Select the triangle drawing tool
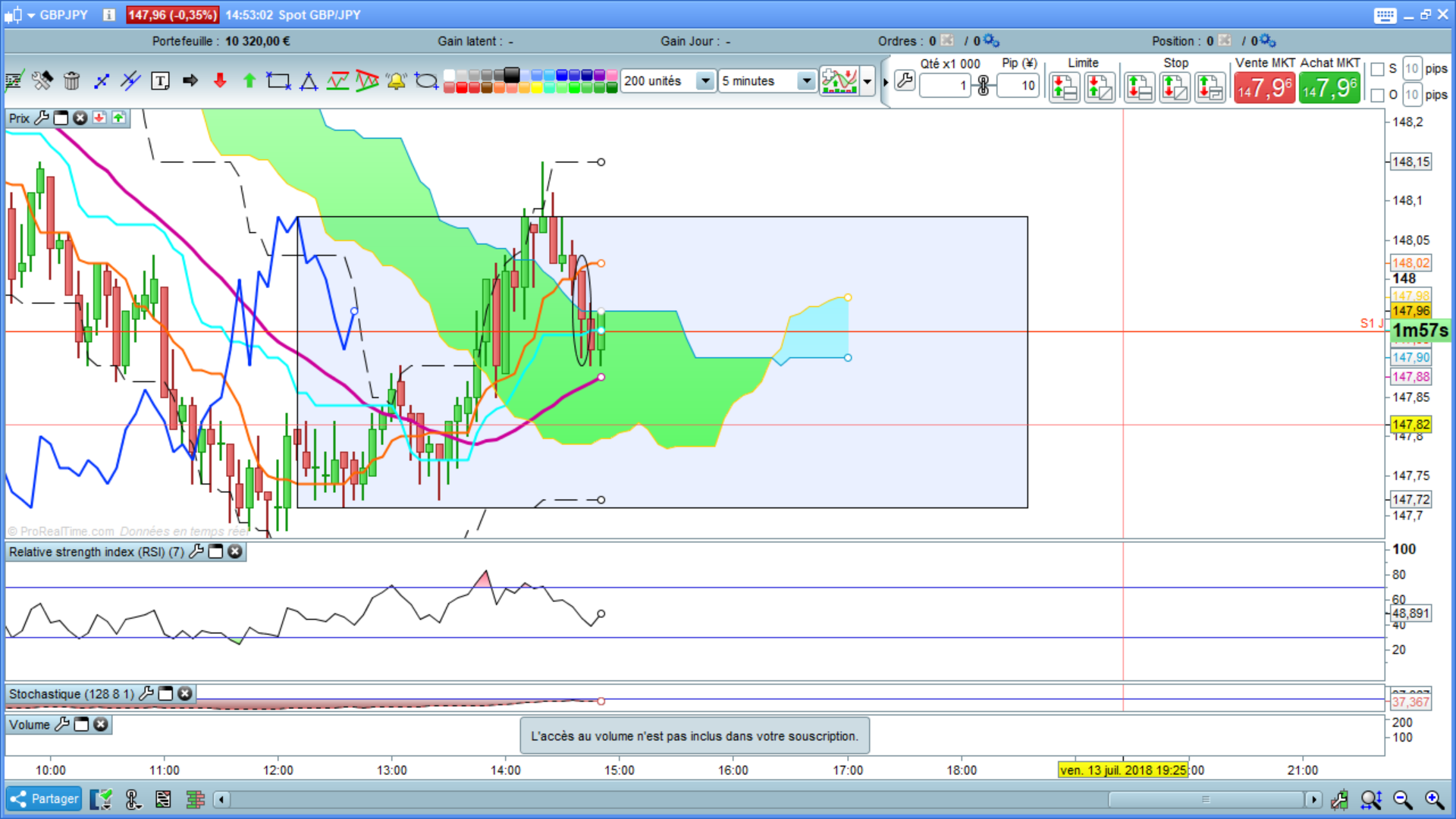The width and height of the screenshot is (1456, 819). pyautogui.click(x=309, y=80)
